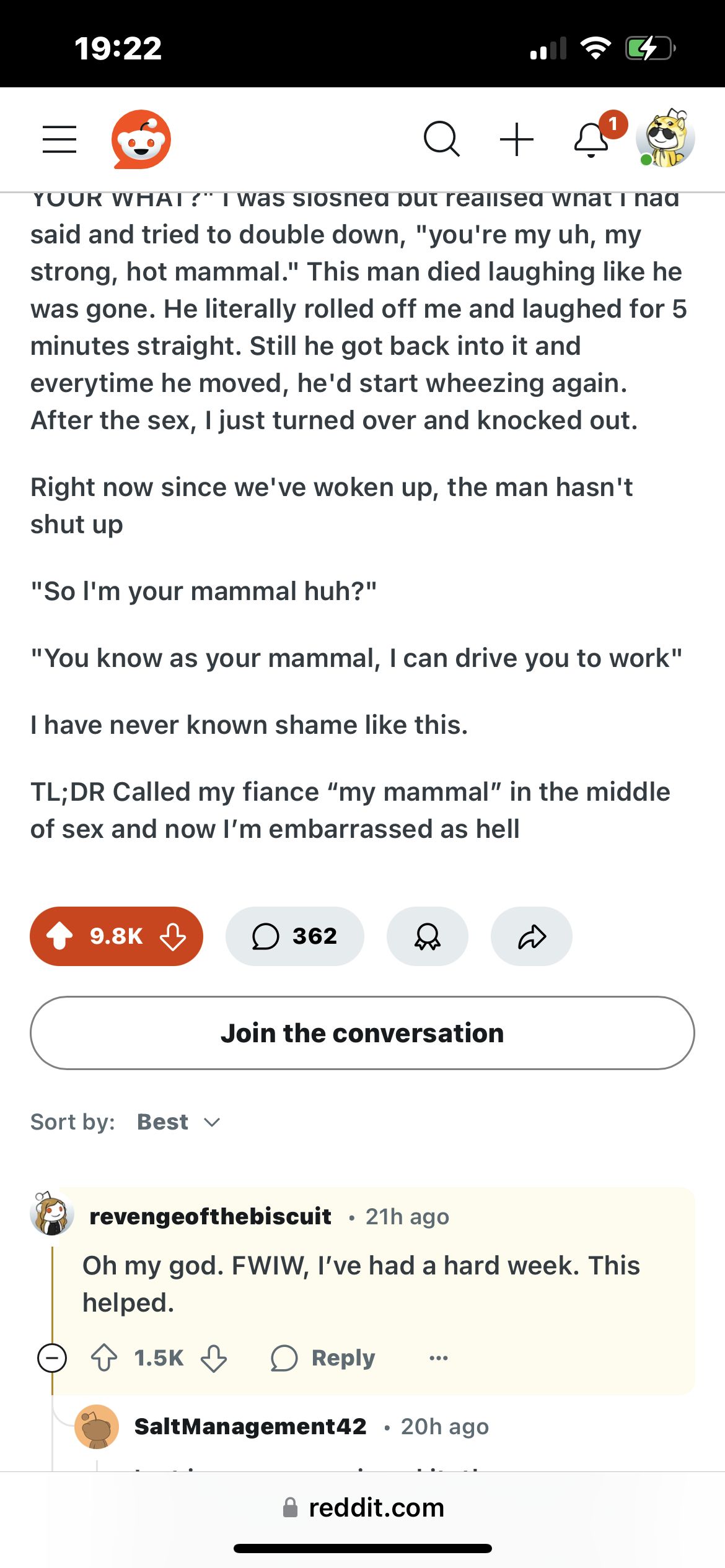This screenshot has height=1568, width=725.
Task: Share the post with arrow icon
Action: coord(531,936)
